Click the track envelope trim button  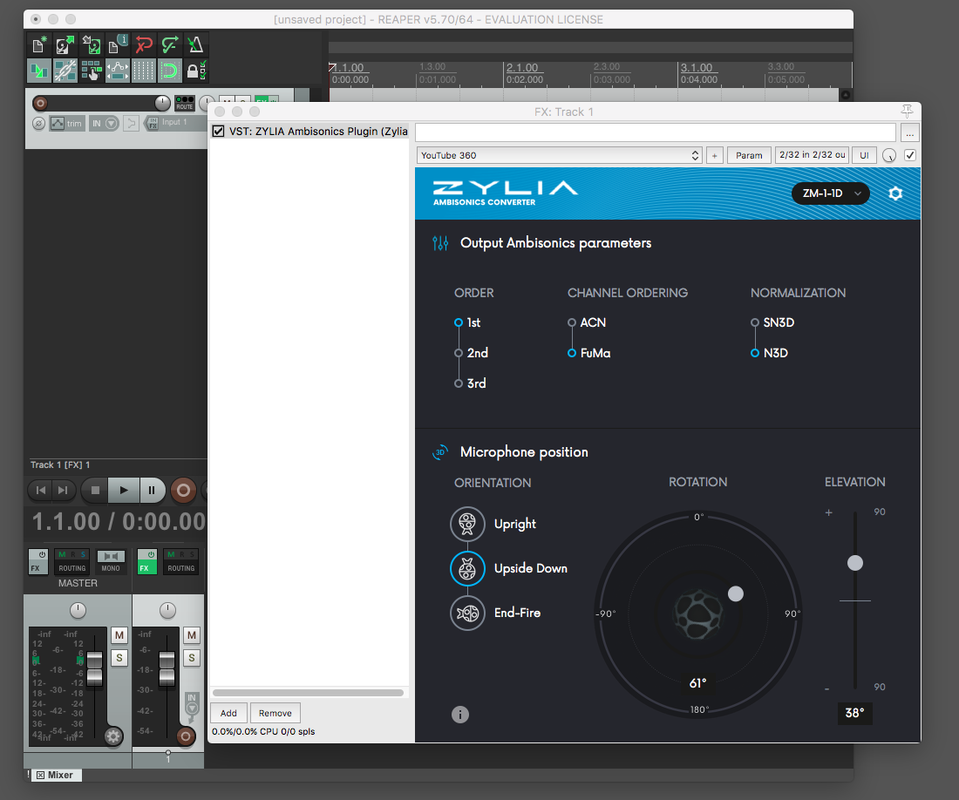[66, 124]
